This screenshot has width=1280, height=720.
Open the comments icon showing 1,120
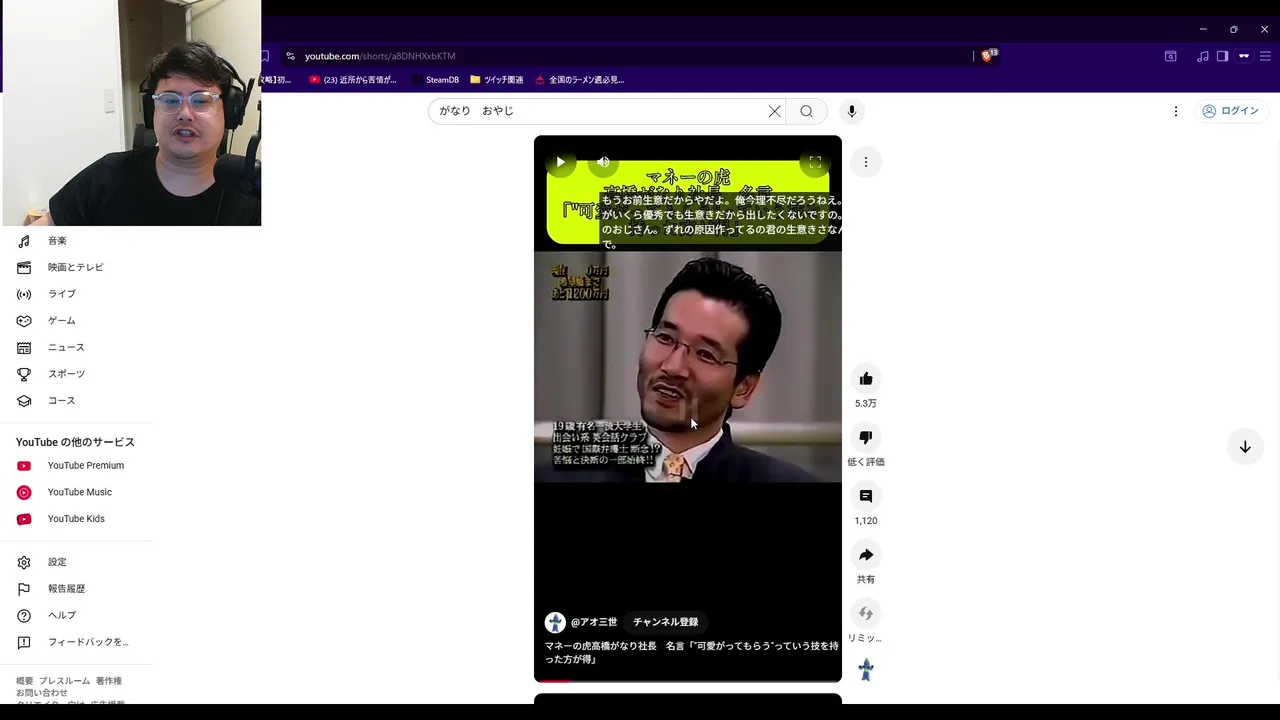(866, 496)
